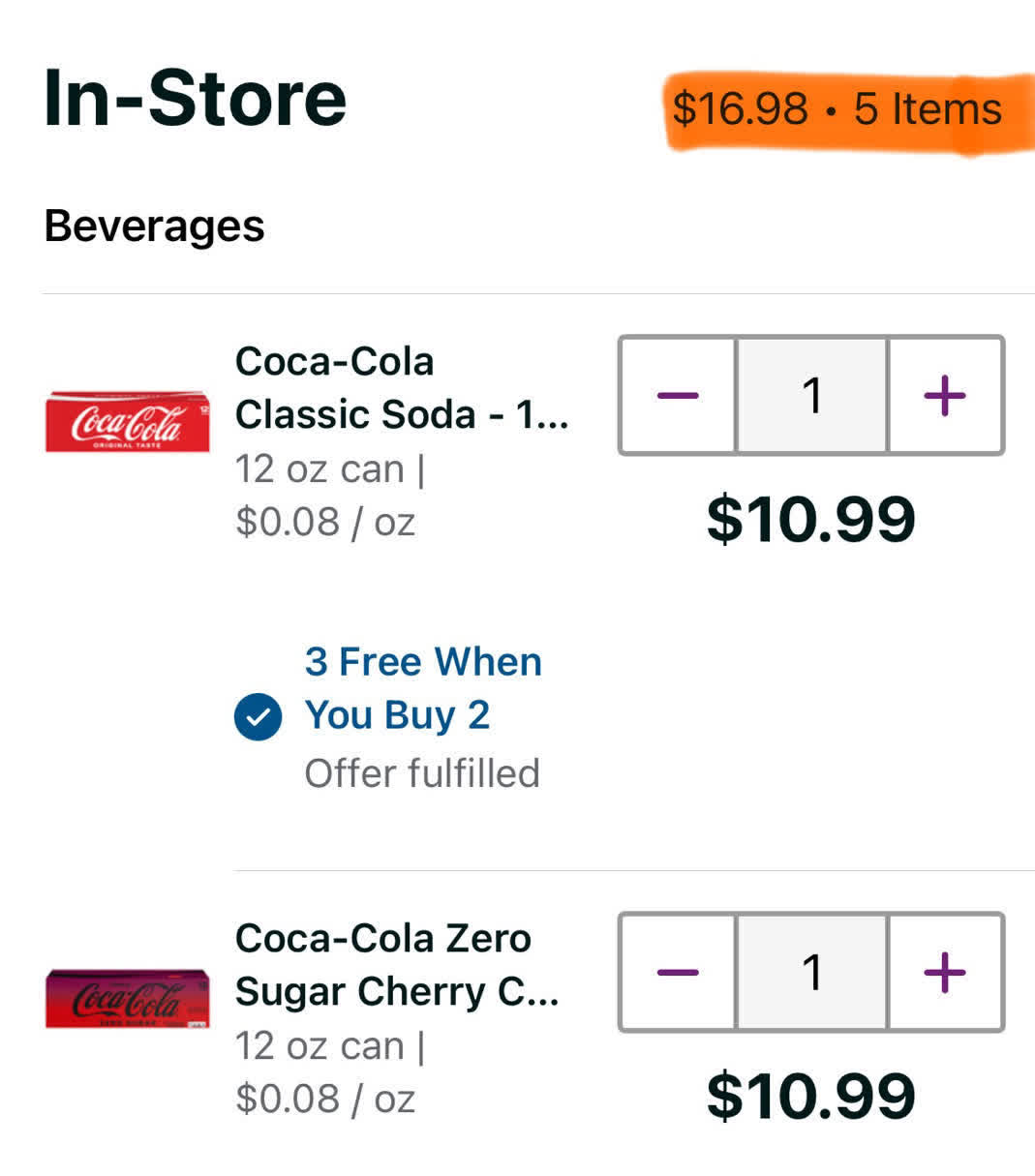Click the $10.99 price of Coca-Cola Classic

pyautogui.click(x=811, y=520)
